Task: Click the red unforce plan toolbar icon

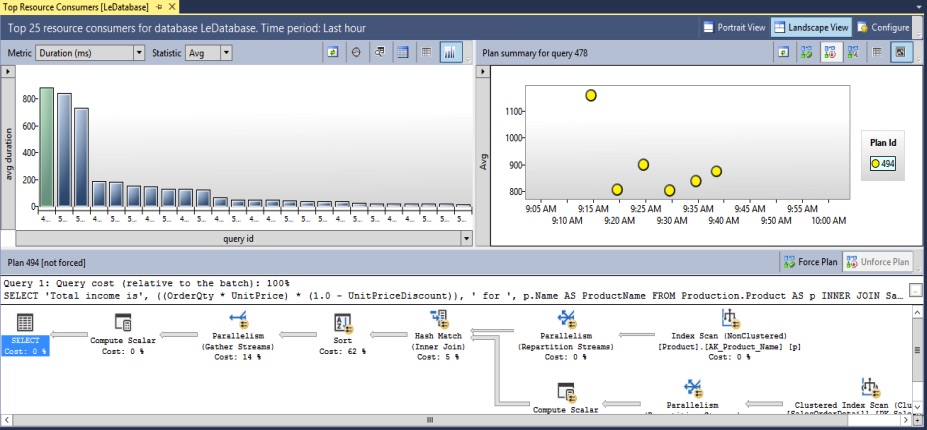Action: [829, 53]
